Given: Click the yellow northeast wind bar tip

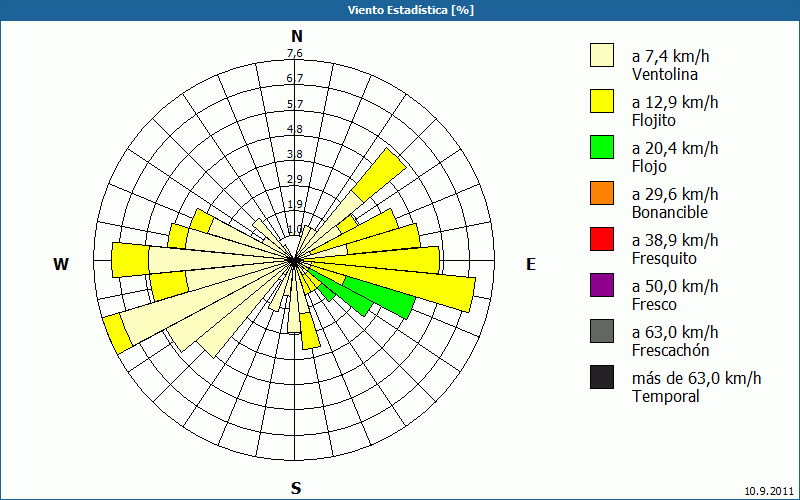Looking at the screenshot, I should 379,175.
